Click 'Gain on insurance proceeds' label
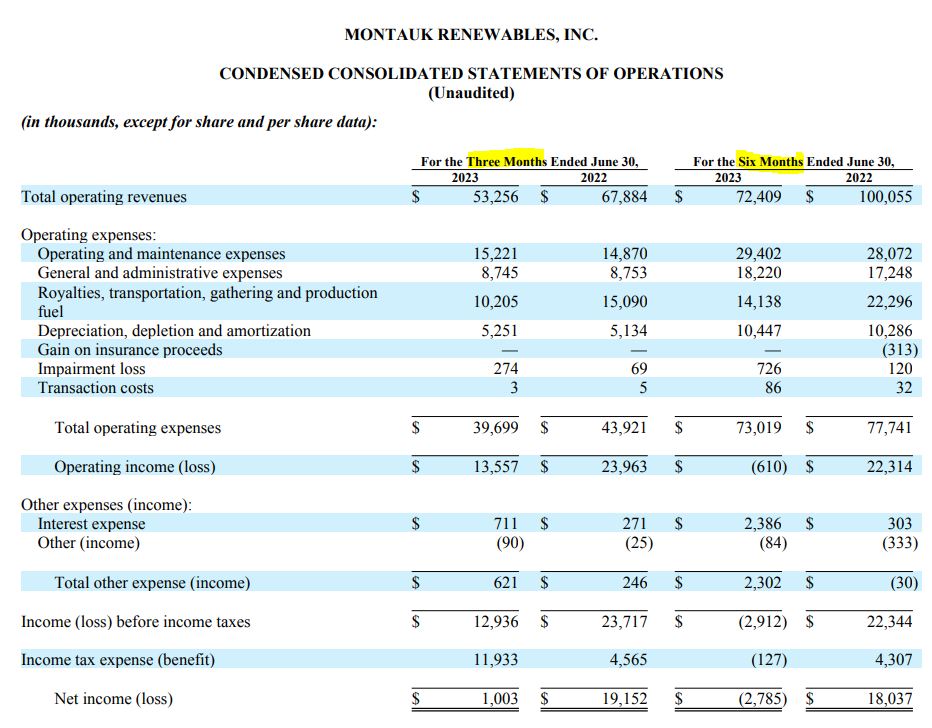Screen dimensions: 932x728 click(130, 349)
